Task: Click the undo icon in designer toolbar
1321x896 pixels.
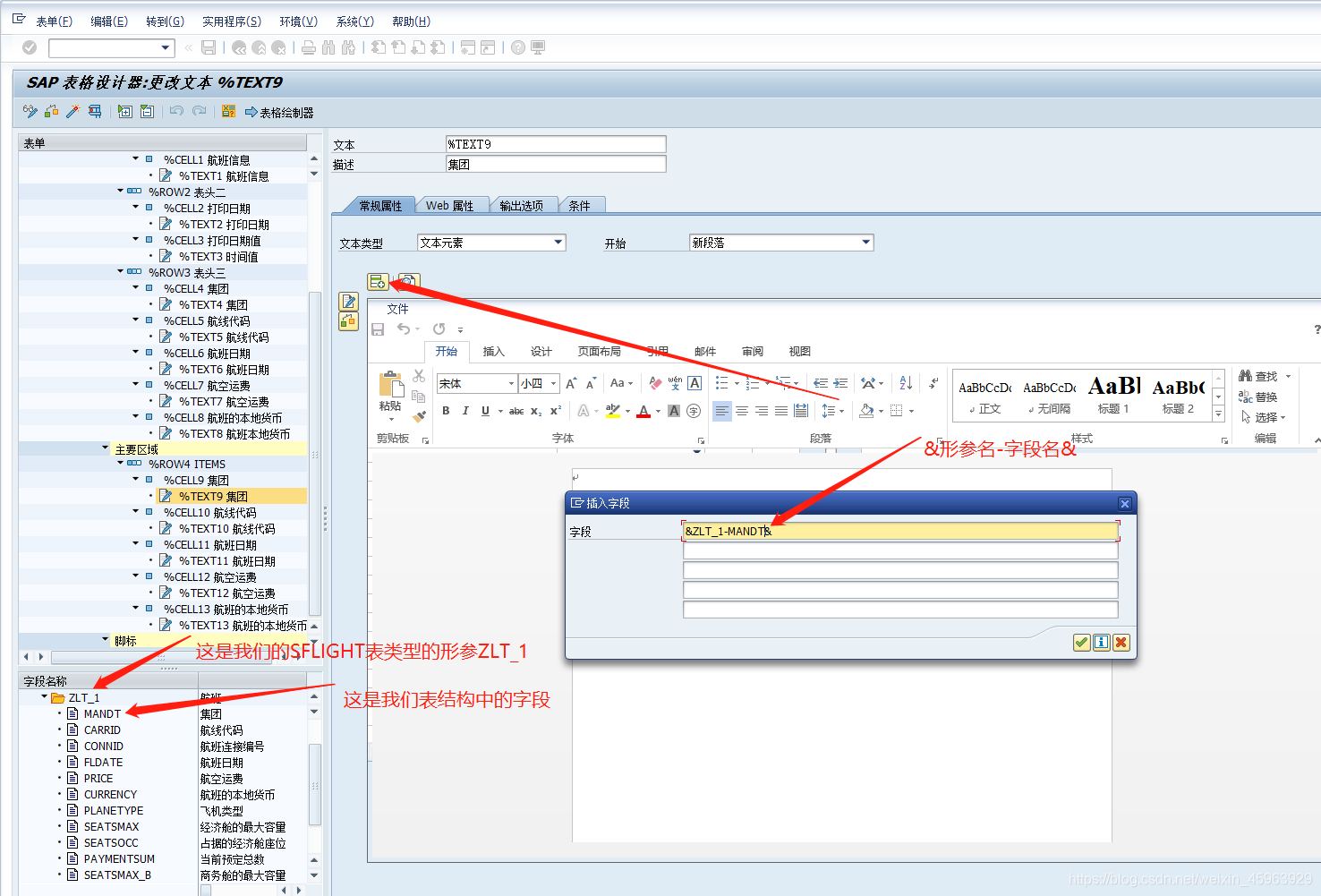Action: [176, 111]
